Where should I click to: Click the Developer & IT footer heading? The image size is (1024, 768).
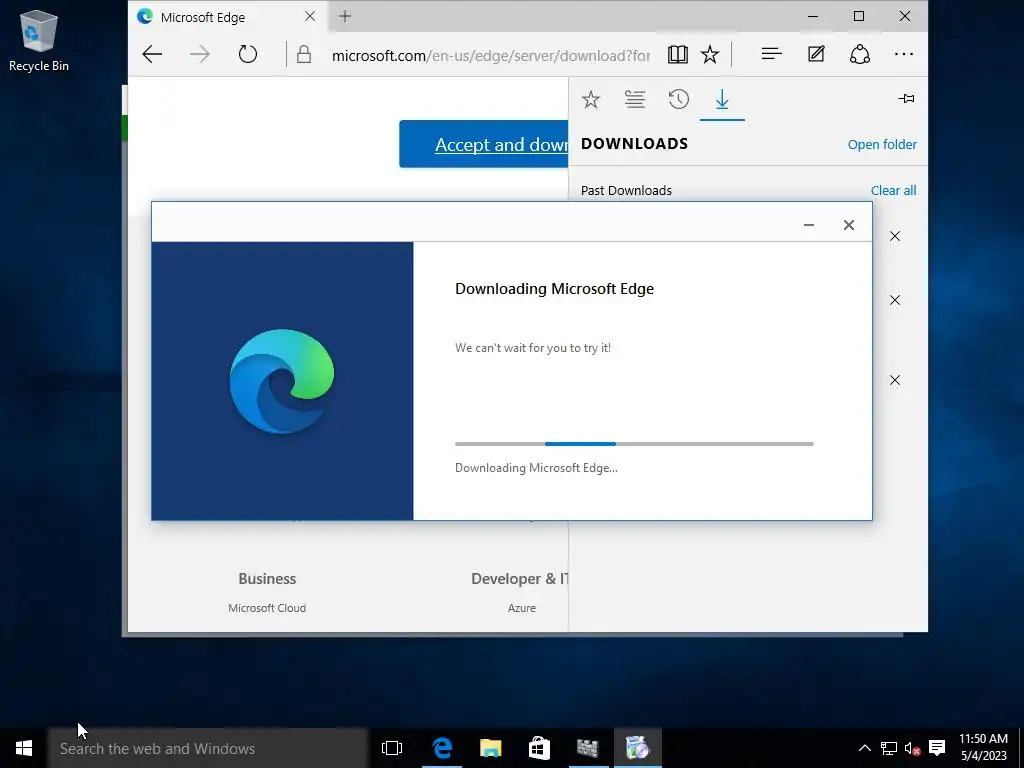[x=520, y=579]
